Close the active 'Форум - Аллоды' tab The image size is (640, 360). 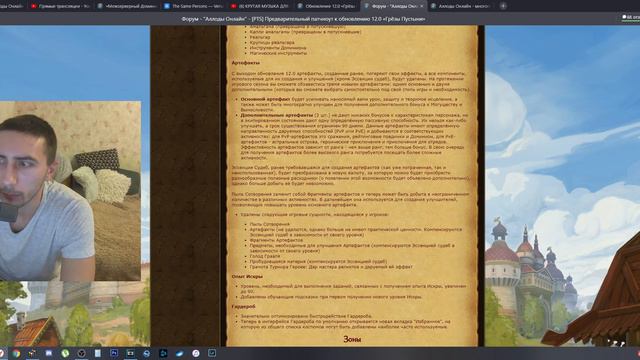point(422,6)
